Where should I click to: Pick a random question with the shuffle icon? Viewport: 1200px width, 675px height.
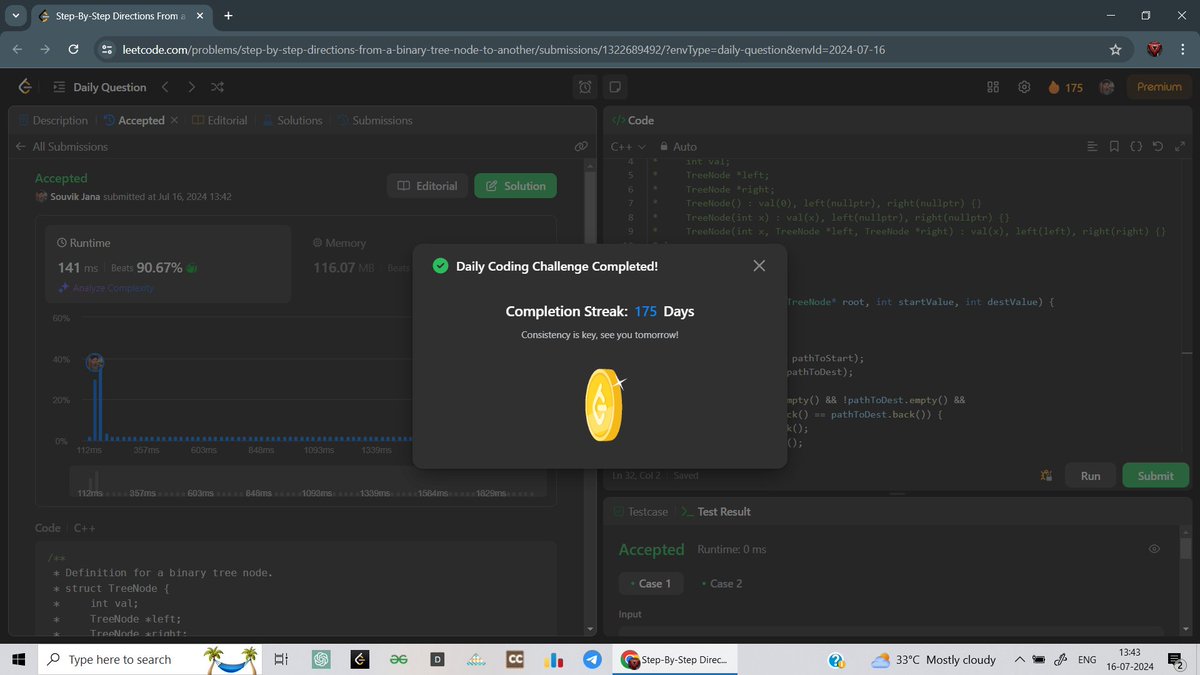click(x=218, y=87)
